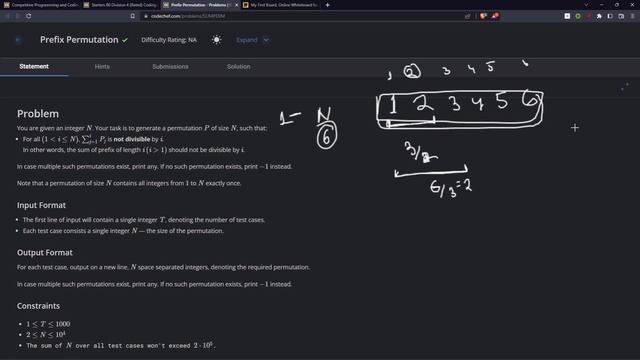
Task: Click the red extension icon in the toolbar
Action: 589,16
